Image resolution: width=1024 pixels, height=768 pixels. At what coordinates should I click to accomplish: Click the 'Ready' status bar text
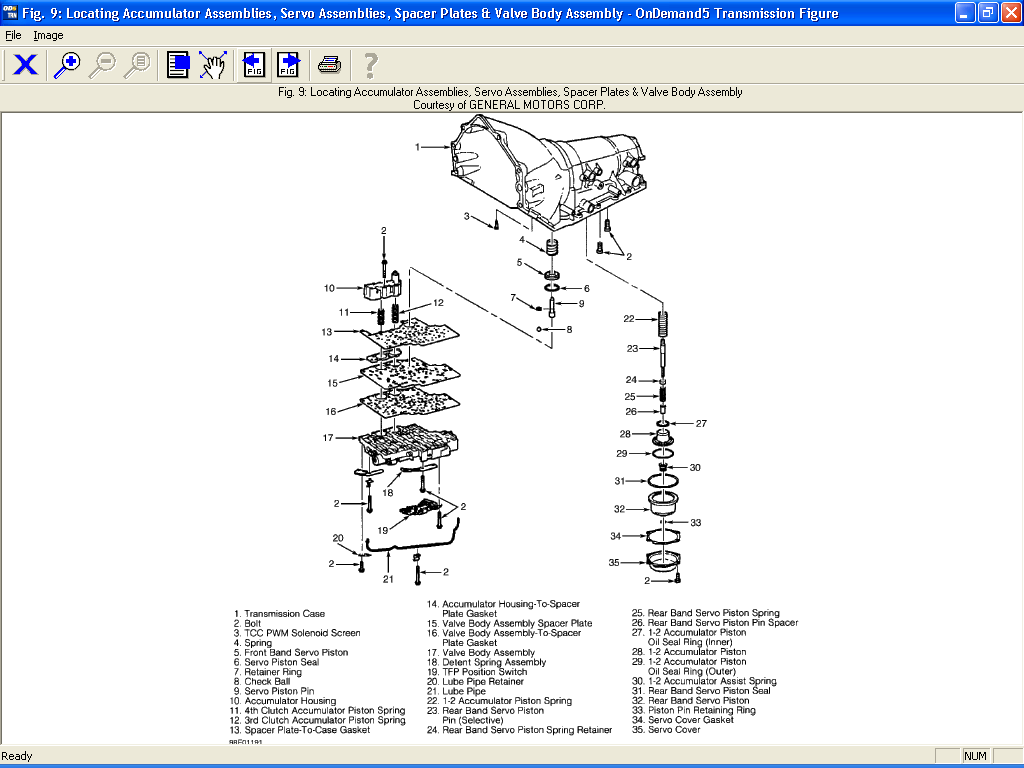pos(17,756)
